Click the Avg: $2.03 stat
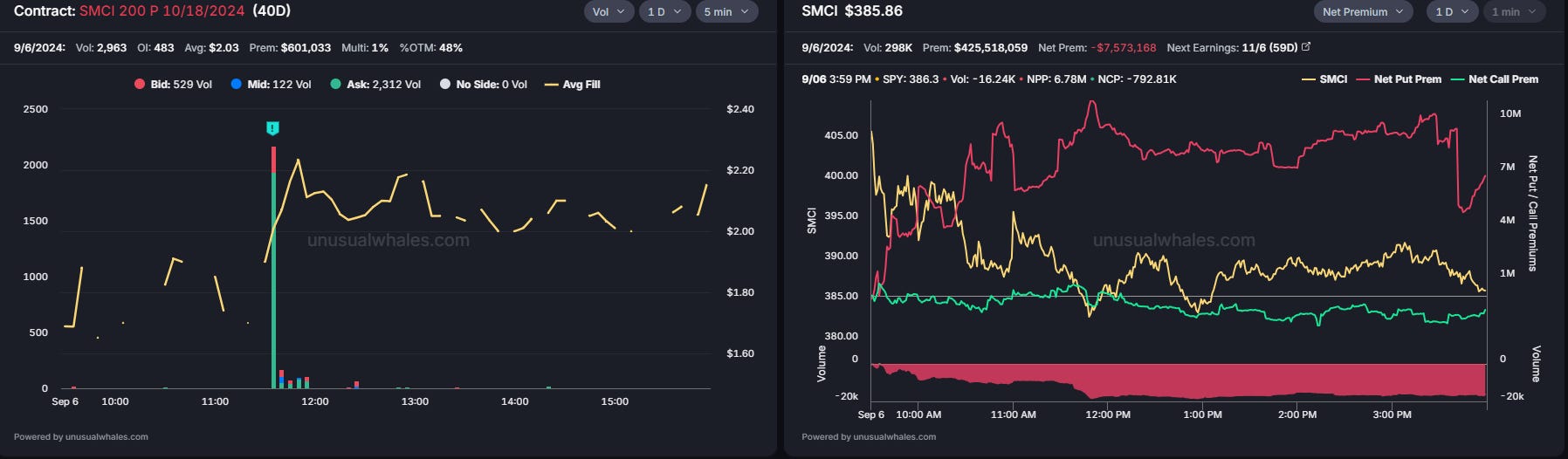The height and width of the screenshot is (459, 1568). (211, 48)
